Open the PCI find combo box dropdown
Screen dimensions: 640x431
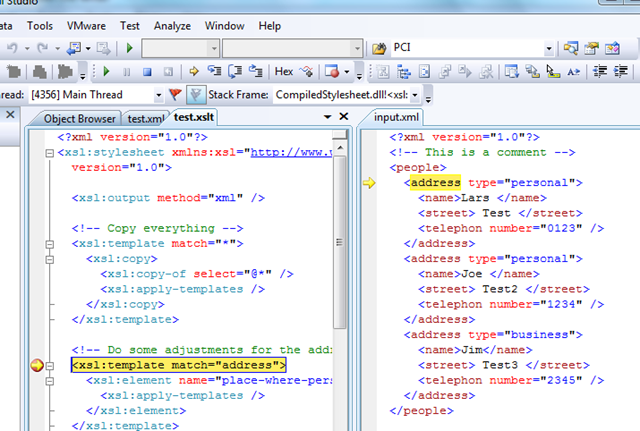pos(549,49)
